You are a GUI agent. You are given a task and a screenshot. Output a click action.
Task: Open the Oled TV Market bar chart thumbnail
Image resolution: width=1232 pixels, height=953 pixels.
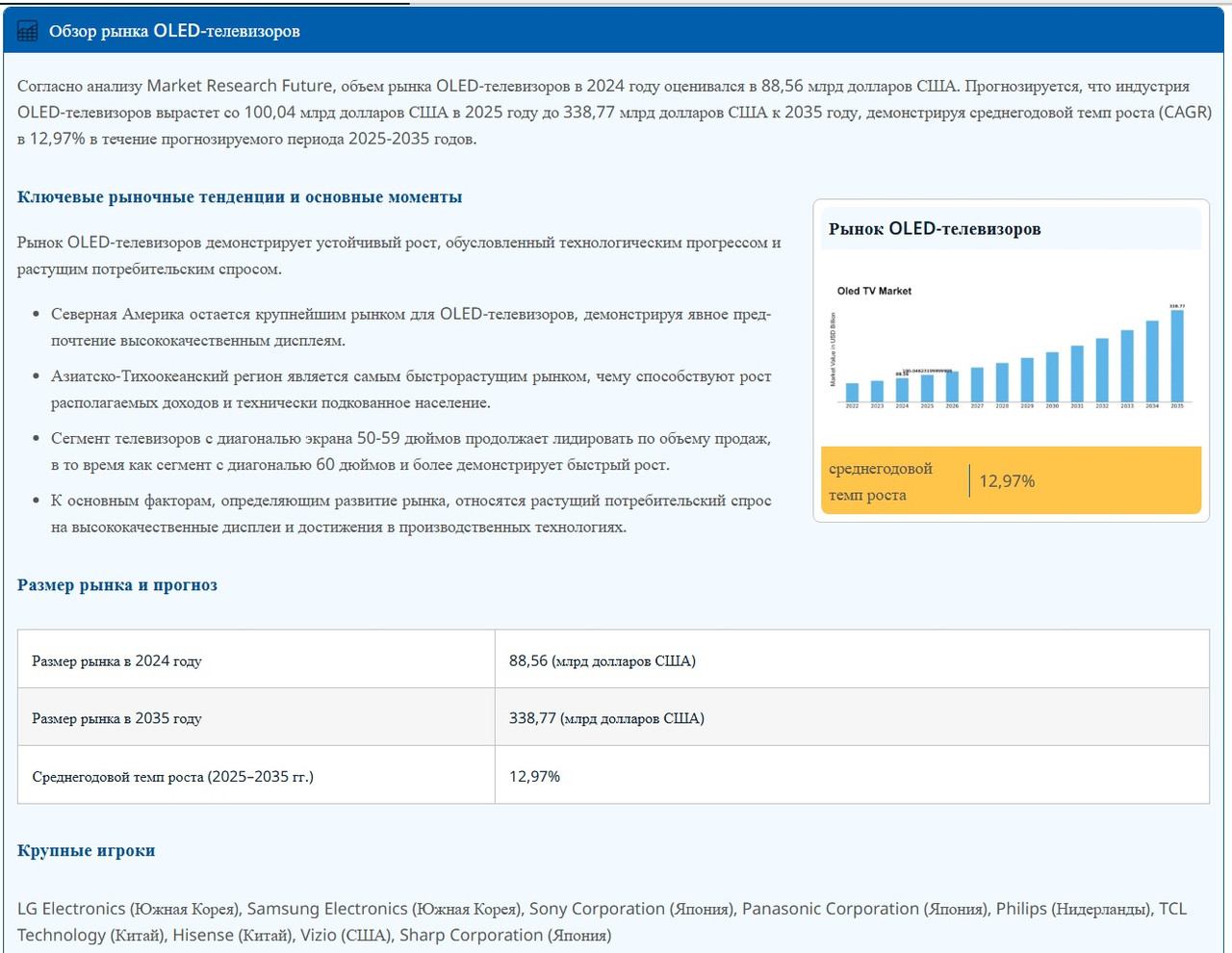click(x=1011, y=349)
